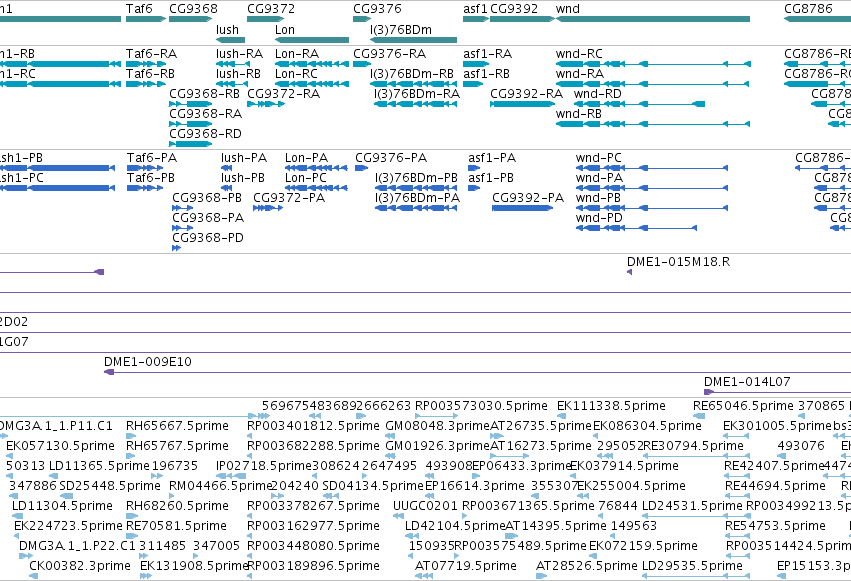Select EST DMG3A.1_1.P22.C1 label

pyautogui.click(x=77, y=546)
